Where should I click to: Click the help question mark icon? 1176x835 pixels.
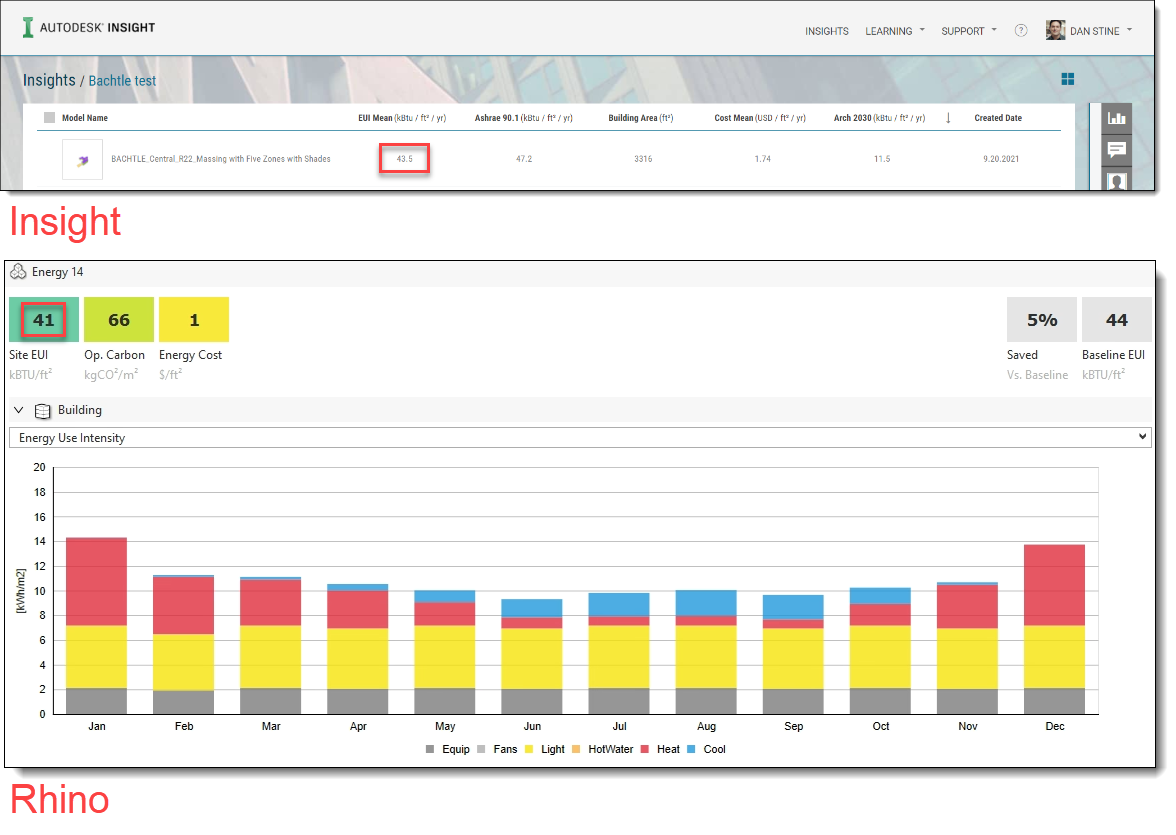[1021, 31]
